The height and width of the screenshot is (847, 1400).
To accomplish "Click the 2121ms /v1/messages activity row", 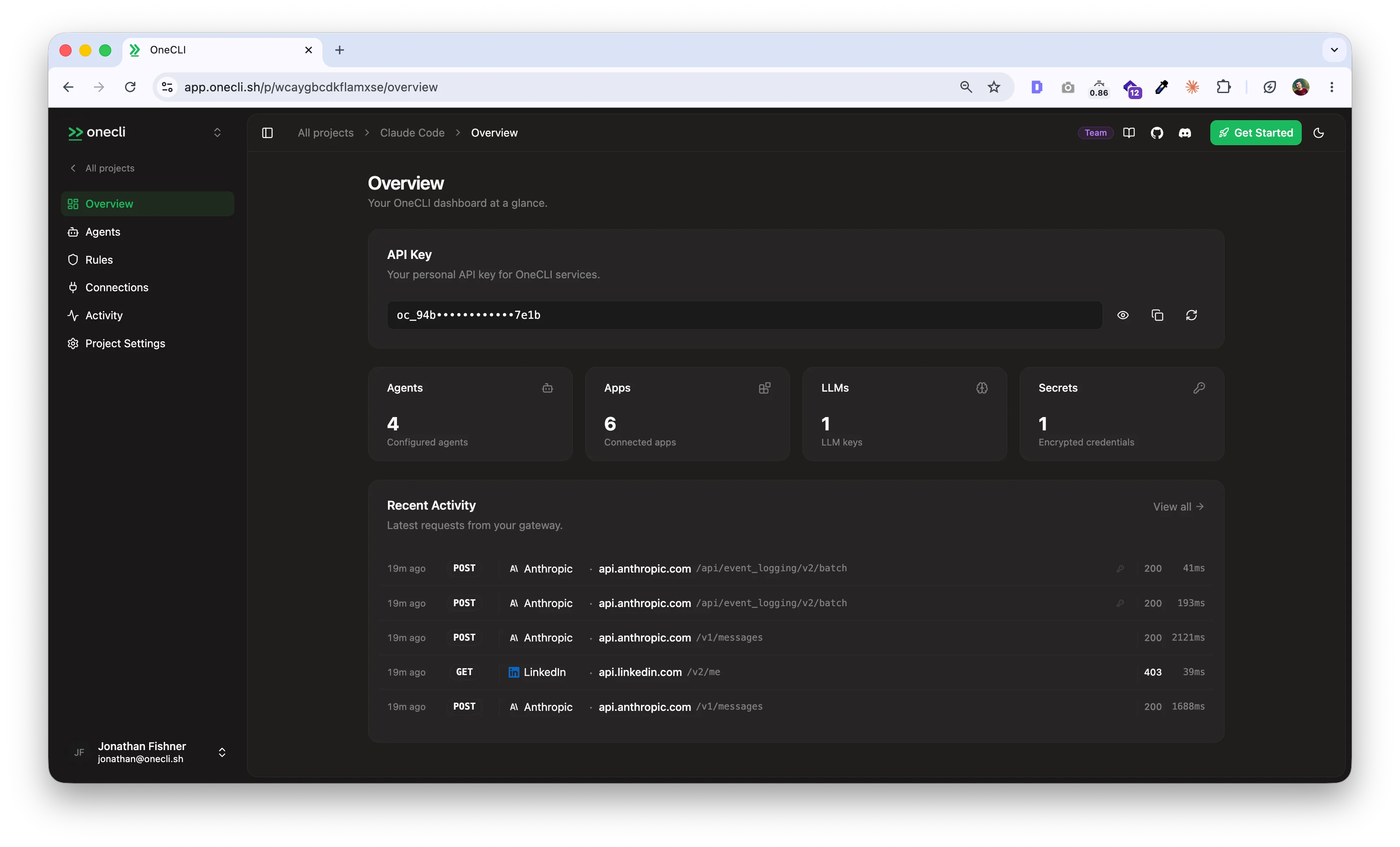I will tap(795, 637).
